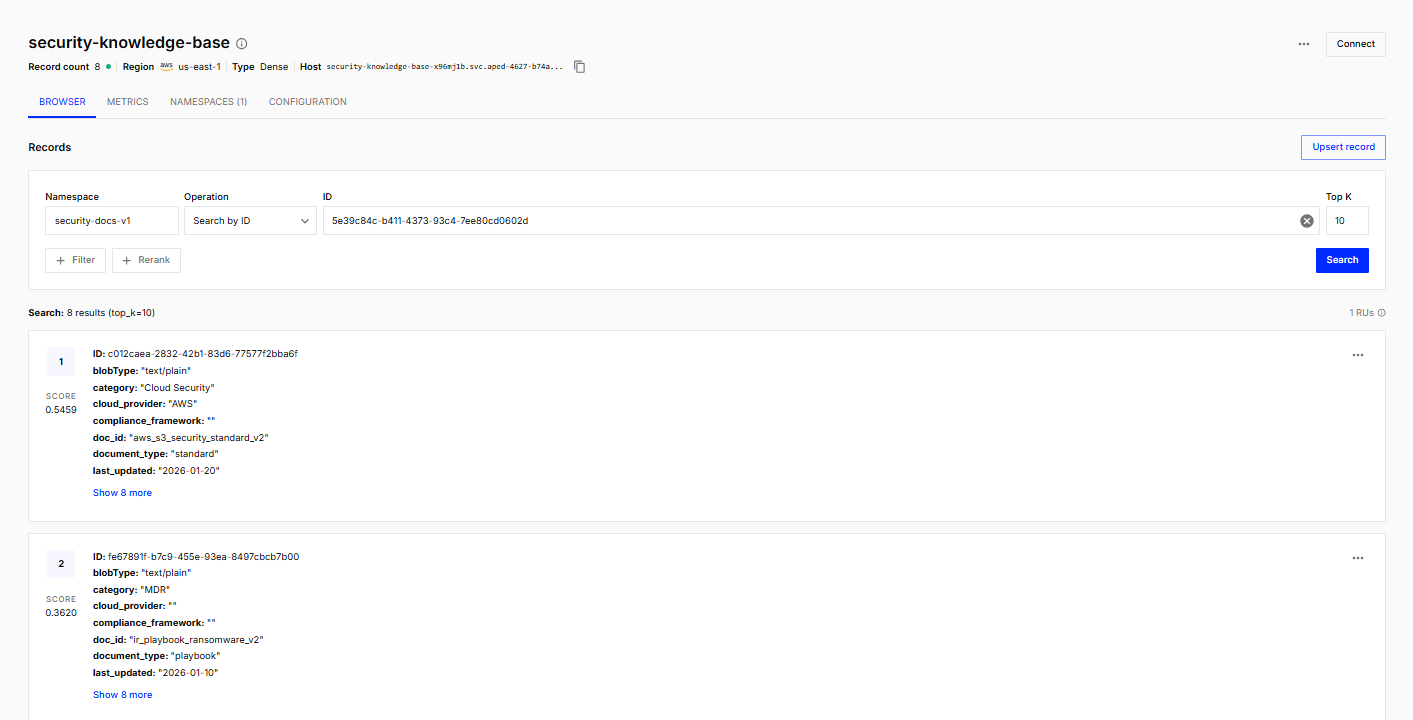Run the Search button

[x=1342, y=260]
